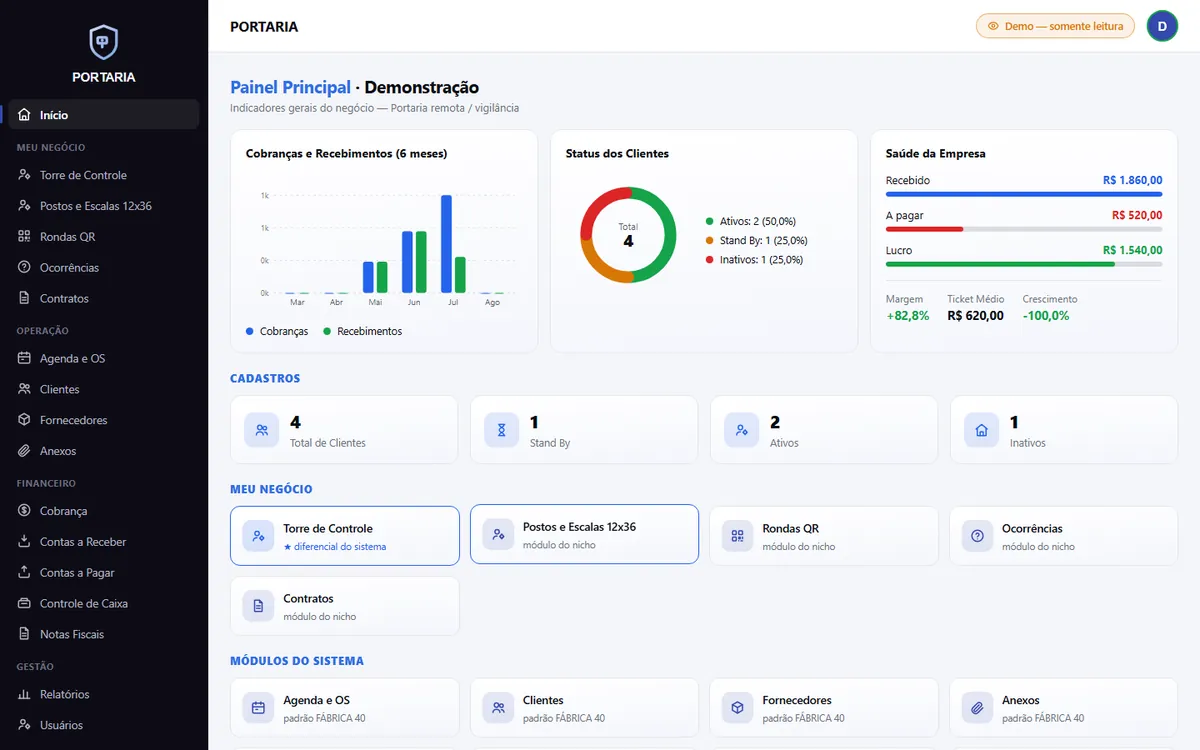Click the Agenda e OS sidebar calendar icon
The height and width of the screenshot is (750, 1200).
(25, 359)
